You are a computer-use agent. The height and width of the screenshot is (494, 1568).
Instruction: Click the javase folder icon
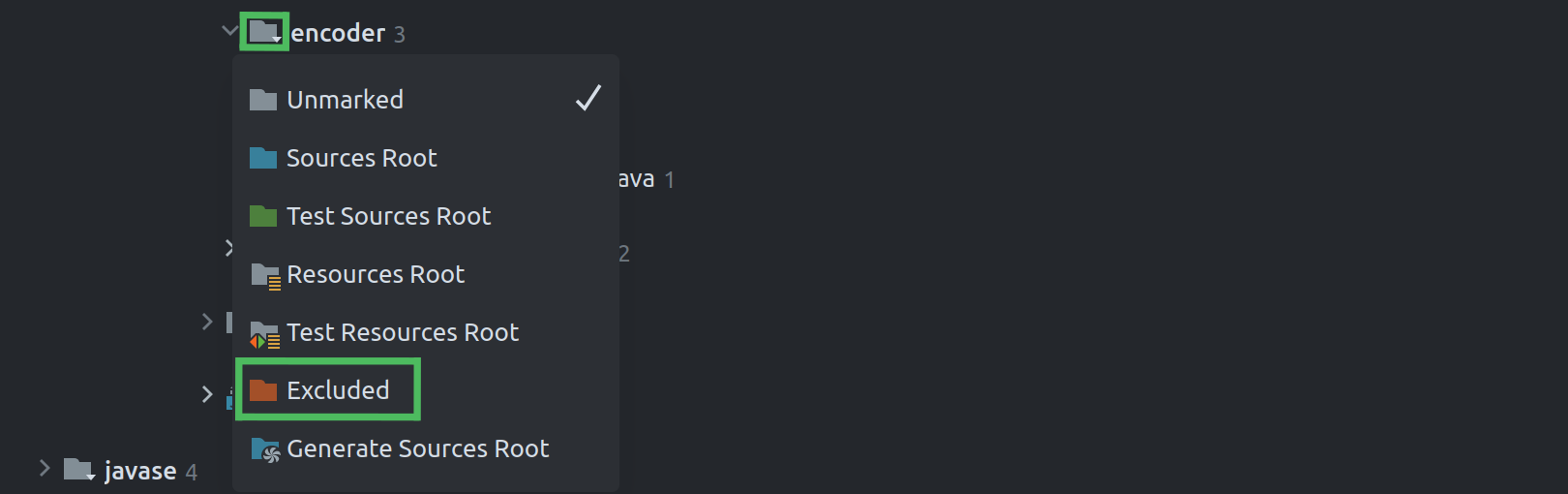click(78, 470)
